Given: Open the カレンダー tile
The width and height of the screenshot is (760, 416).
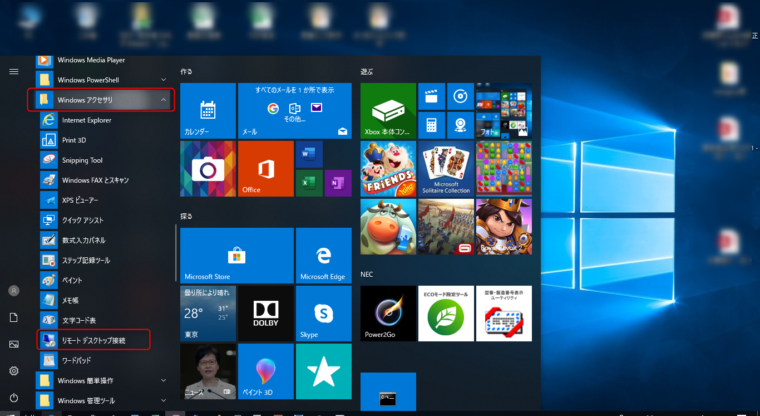Looking at the screenshot, I should click(x=208, y=111).
